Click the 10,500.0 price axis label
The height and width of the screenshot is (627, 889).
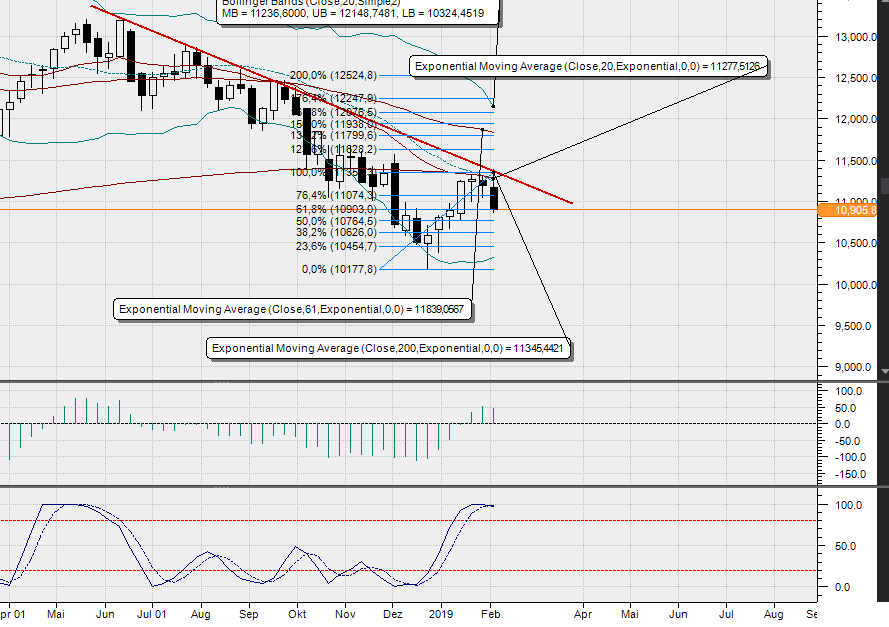click(856, 243)
